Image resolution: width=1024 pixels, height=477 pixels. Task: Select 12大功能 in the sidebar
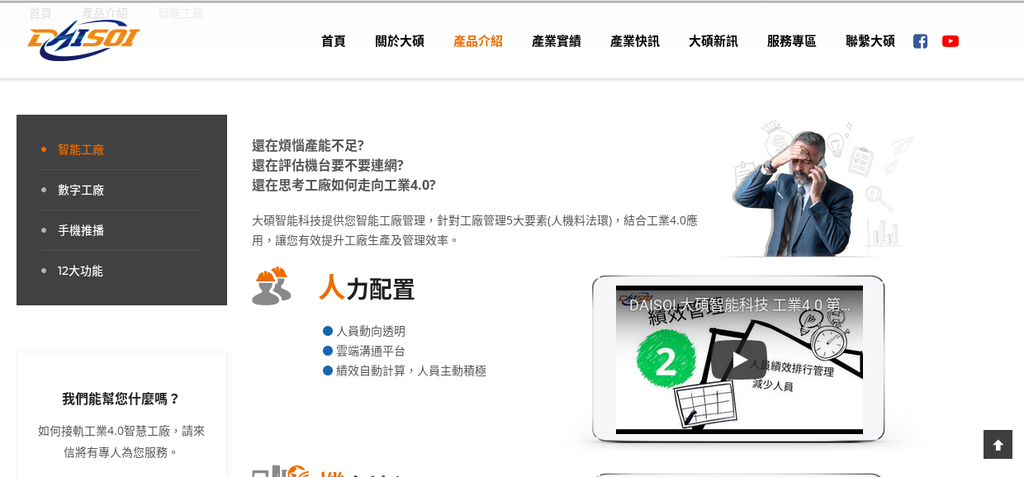(80, 271)
